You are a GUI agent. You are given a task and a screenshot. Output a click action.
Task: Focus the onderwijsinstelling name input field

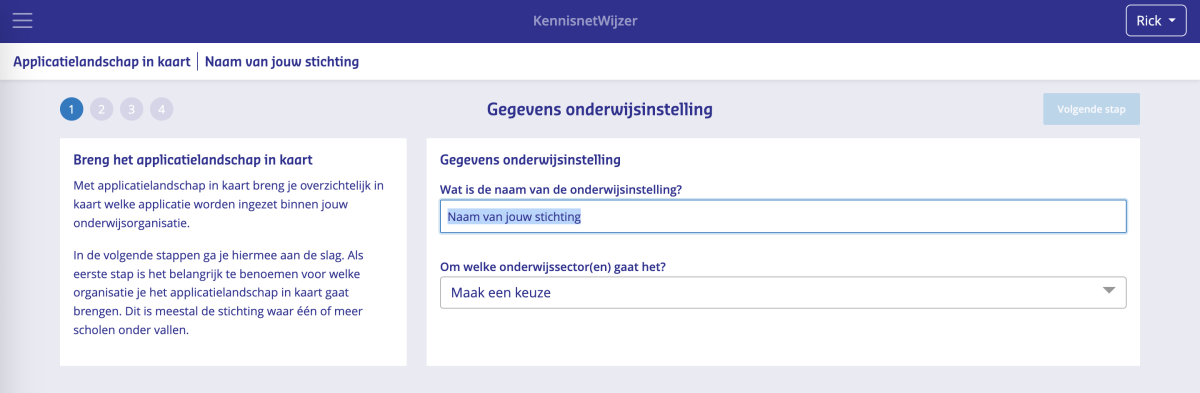pyautogui.click(x=783, y=216)
